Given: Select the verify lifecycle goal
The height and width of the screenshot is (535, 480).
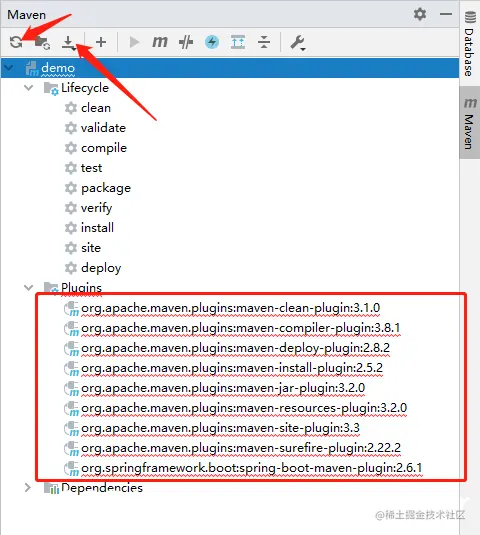Looking at the screenshot, I should click(97, 208).
